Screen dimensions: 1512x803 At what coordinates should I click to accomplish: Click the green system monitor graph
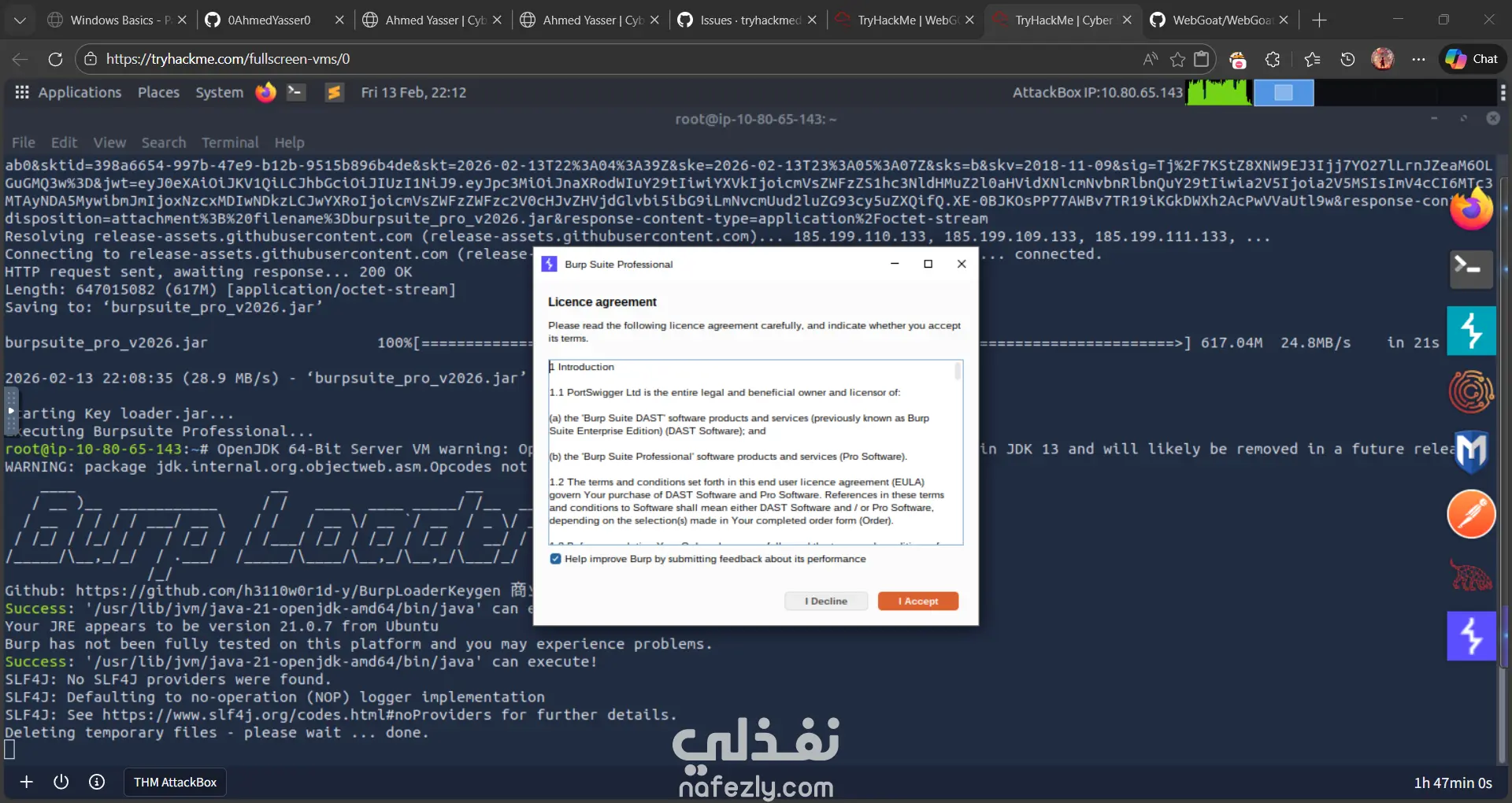pos(1219,92)
